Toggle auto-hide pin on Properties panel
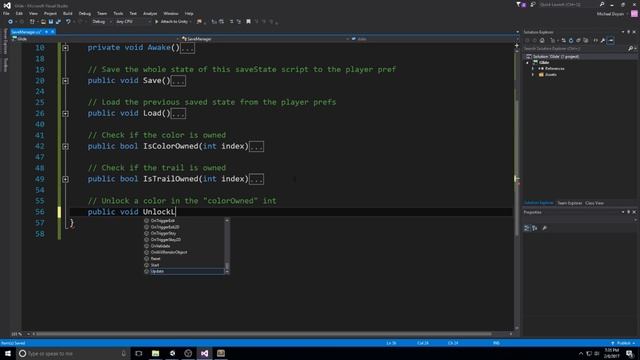 click(629, 212)
